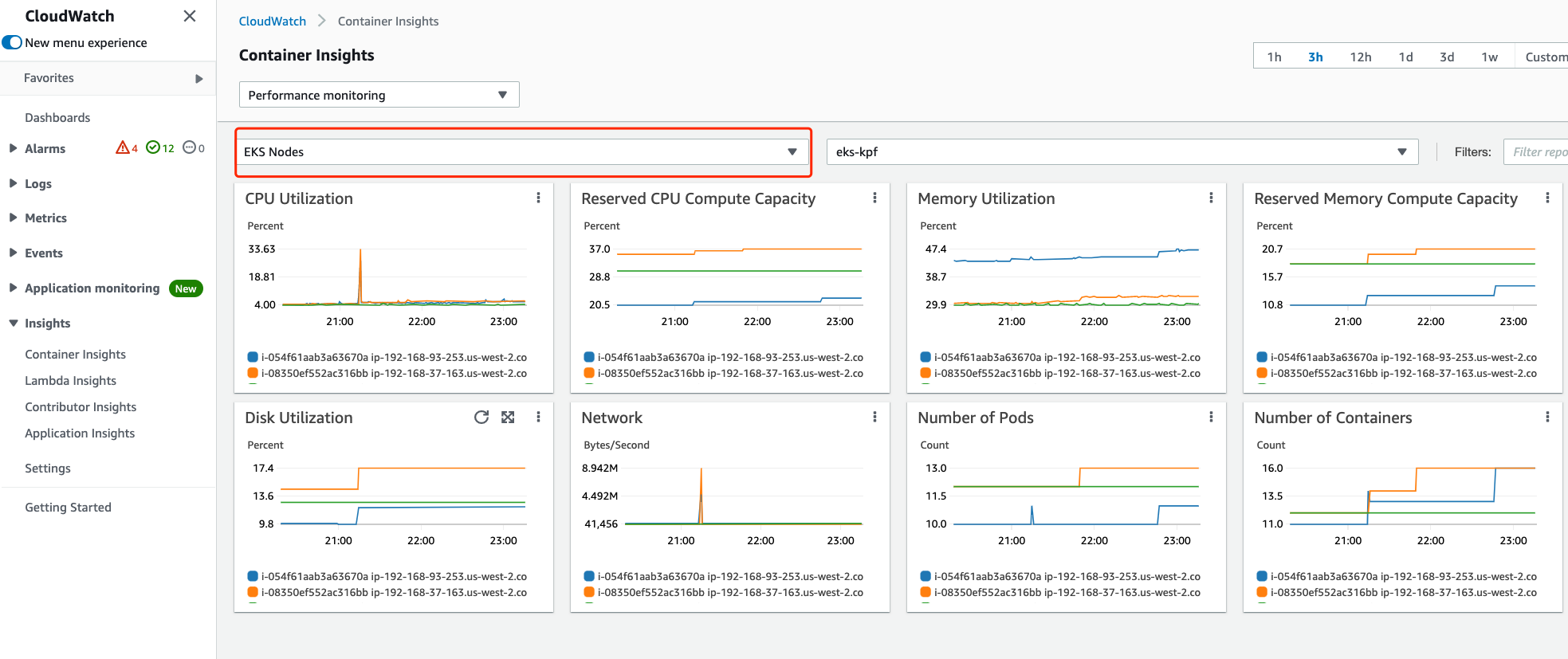Image resolution: width=1568 pixels, height=659 pixels.
Task: Open Number of Containers widget menu
Action: pyautogui.click(x=1547, y=417)
